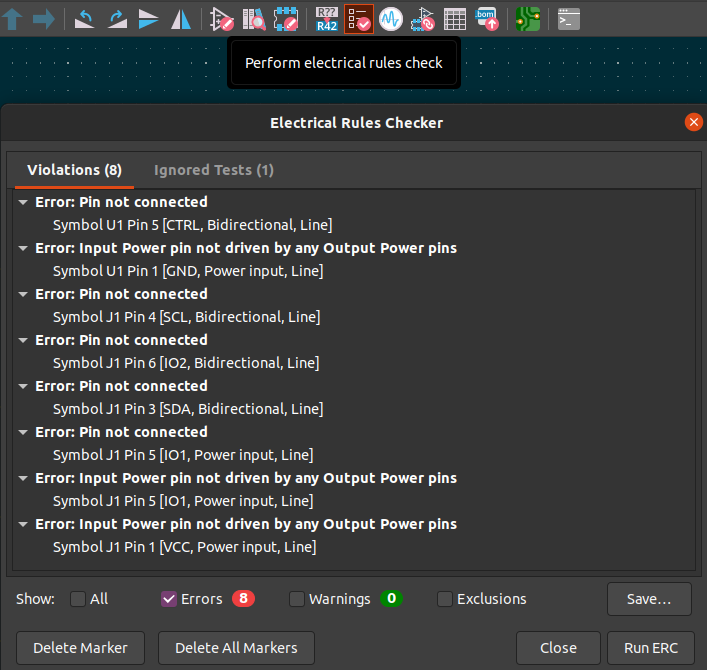707x670 pixels.
Task: Open PCB editor green board icon
Action: point(528,19)
